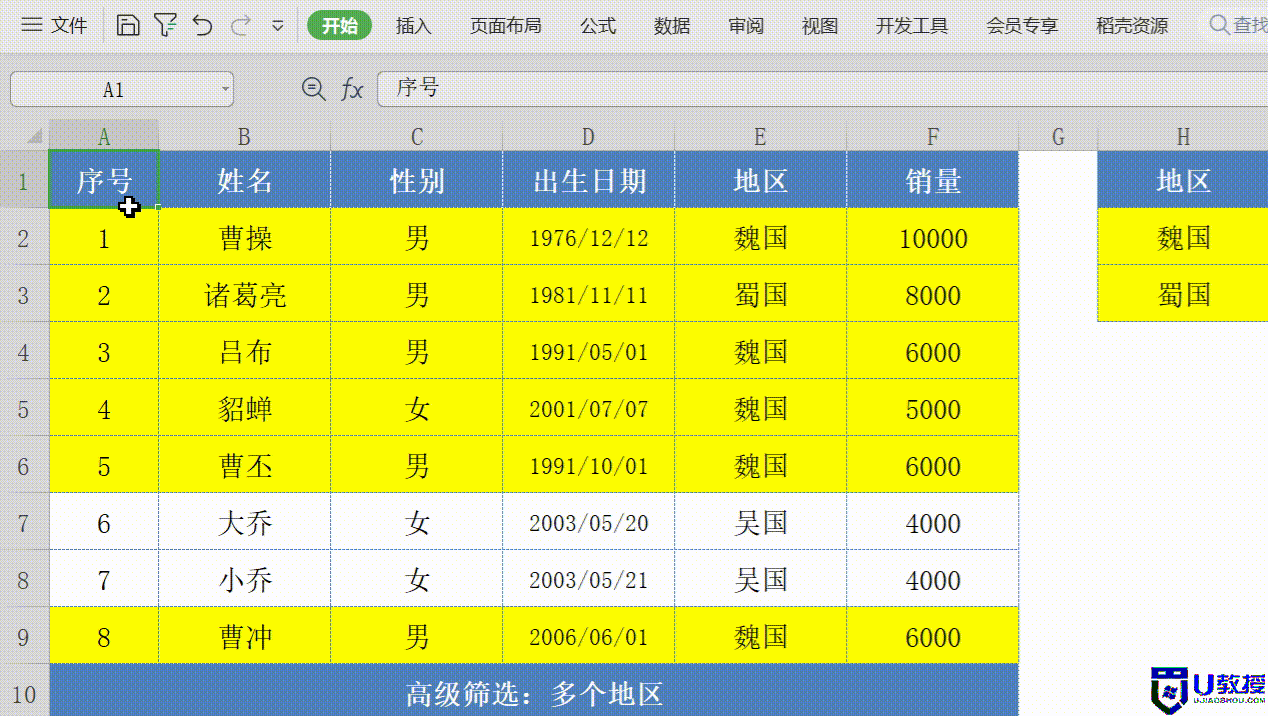Switch to the 视图 ribbon tab
The width and height of the screenshot is (1268, 716).
(x=820, y=26)
